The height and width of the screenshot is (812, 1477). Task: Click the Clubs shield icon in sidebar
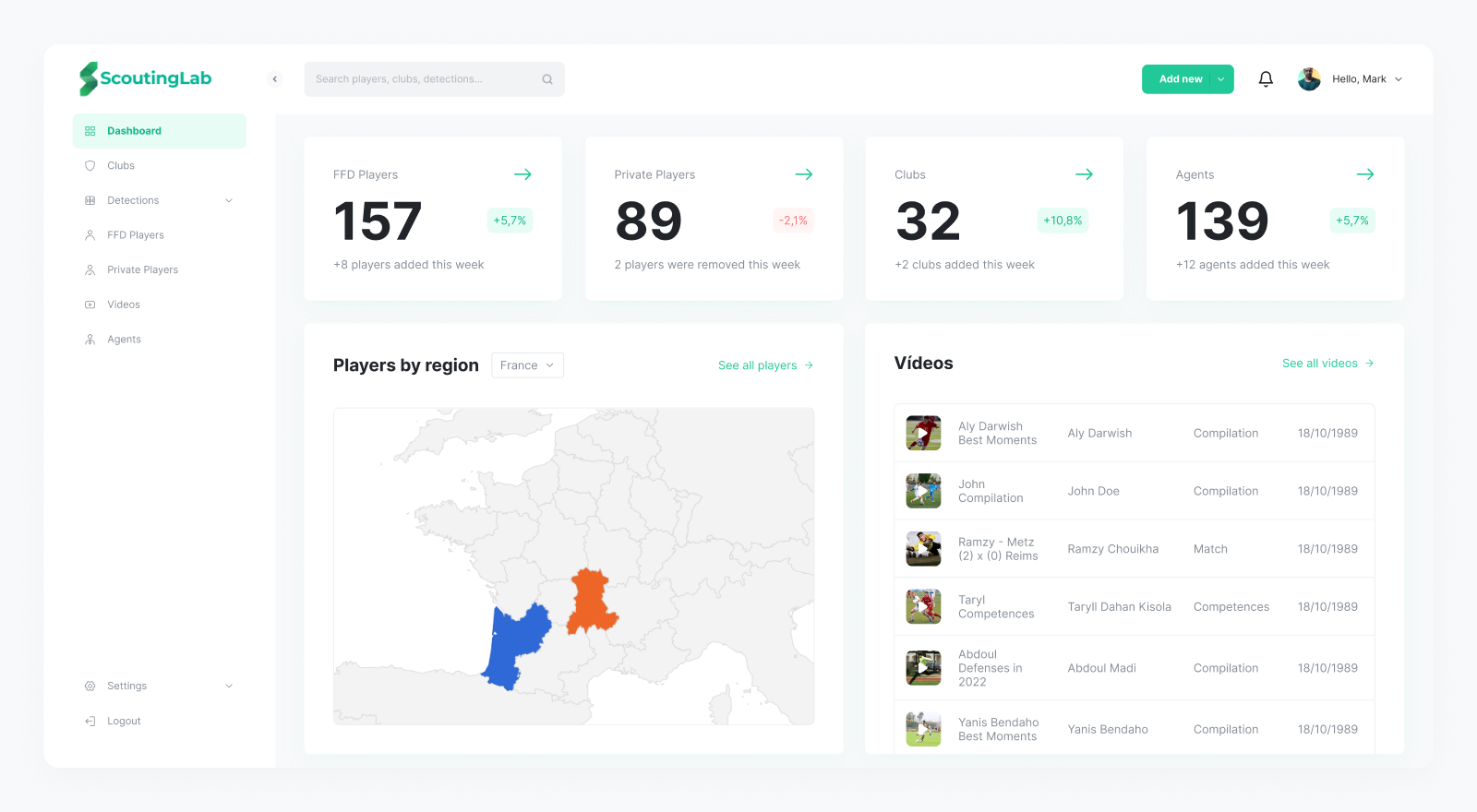[90, 166]
